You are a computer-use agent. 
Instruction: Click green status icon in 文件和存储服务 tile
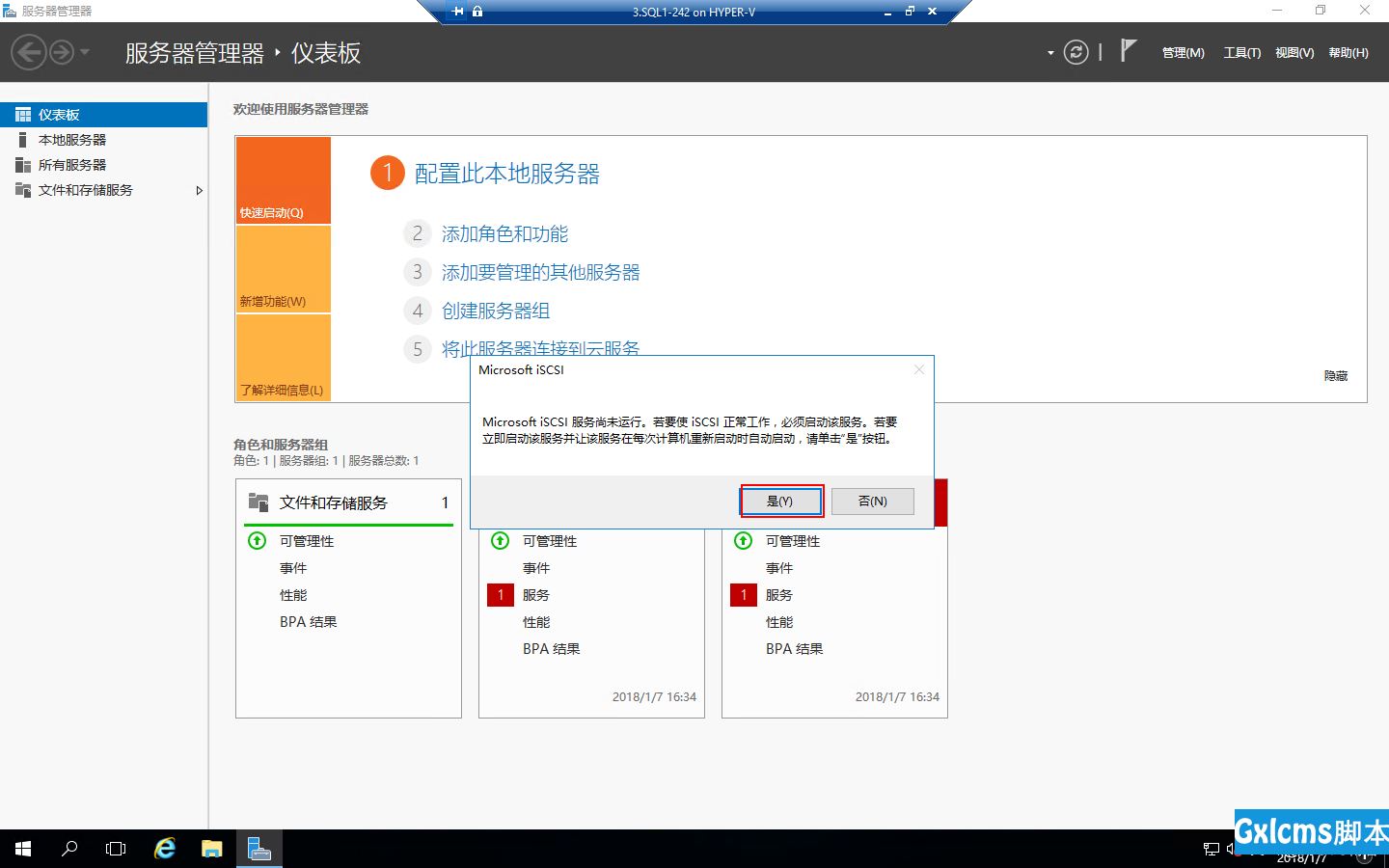pyautogui.click(x=258, y=541)
